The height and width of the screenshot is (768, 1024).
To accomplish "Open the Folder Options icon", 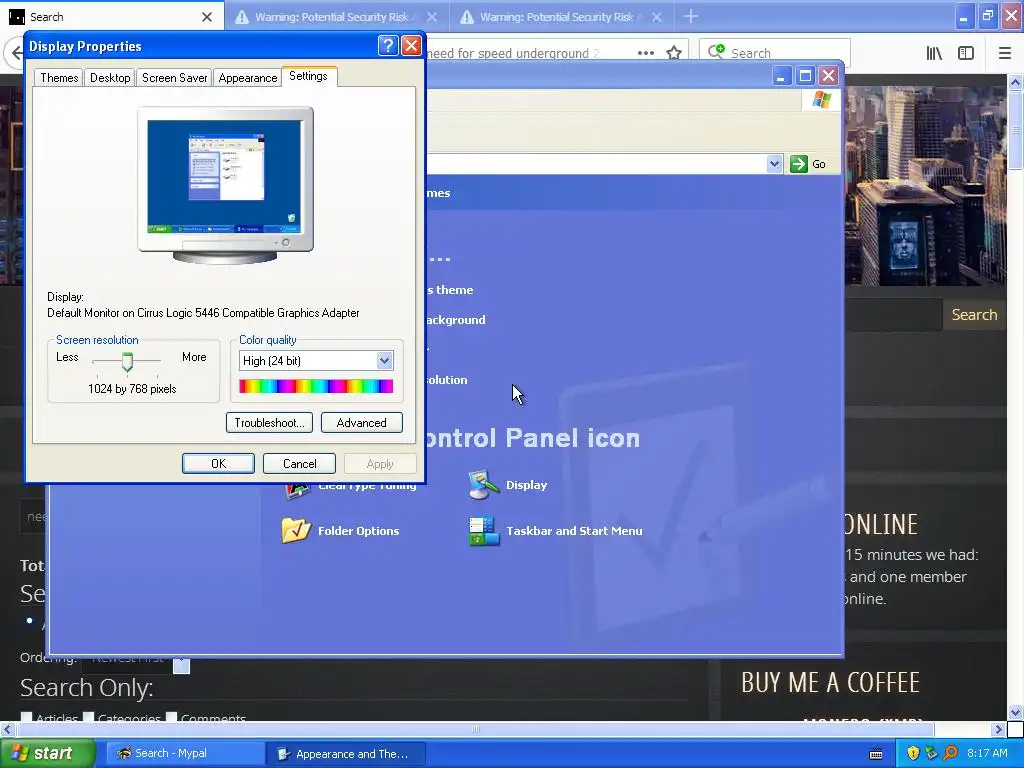I will [296, 531].
